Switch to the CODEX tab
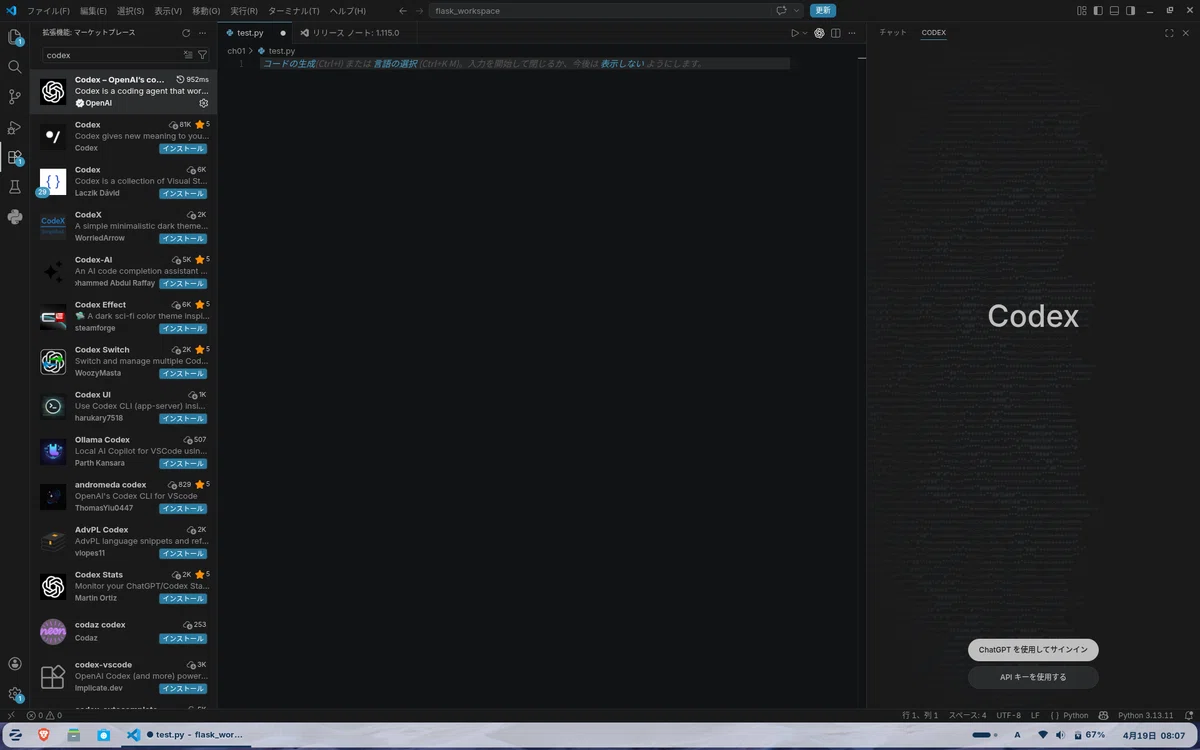The height and width of the screenshot is (750, 1200). (933, 33)
